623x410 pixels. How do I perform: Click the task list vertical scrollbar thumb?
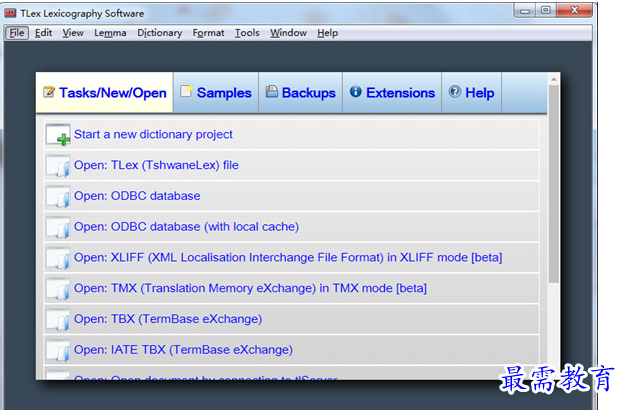(x=553, y=184)
